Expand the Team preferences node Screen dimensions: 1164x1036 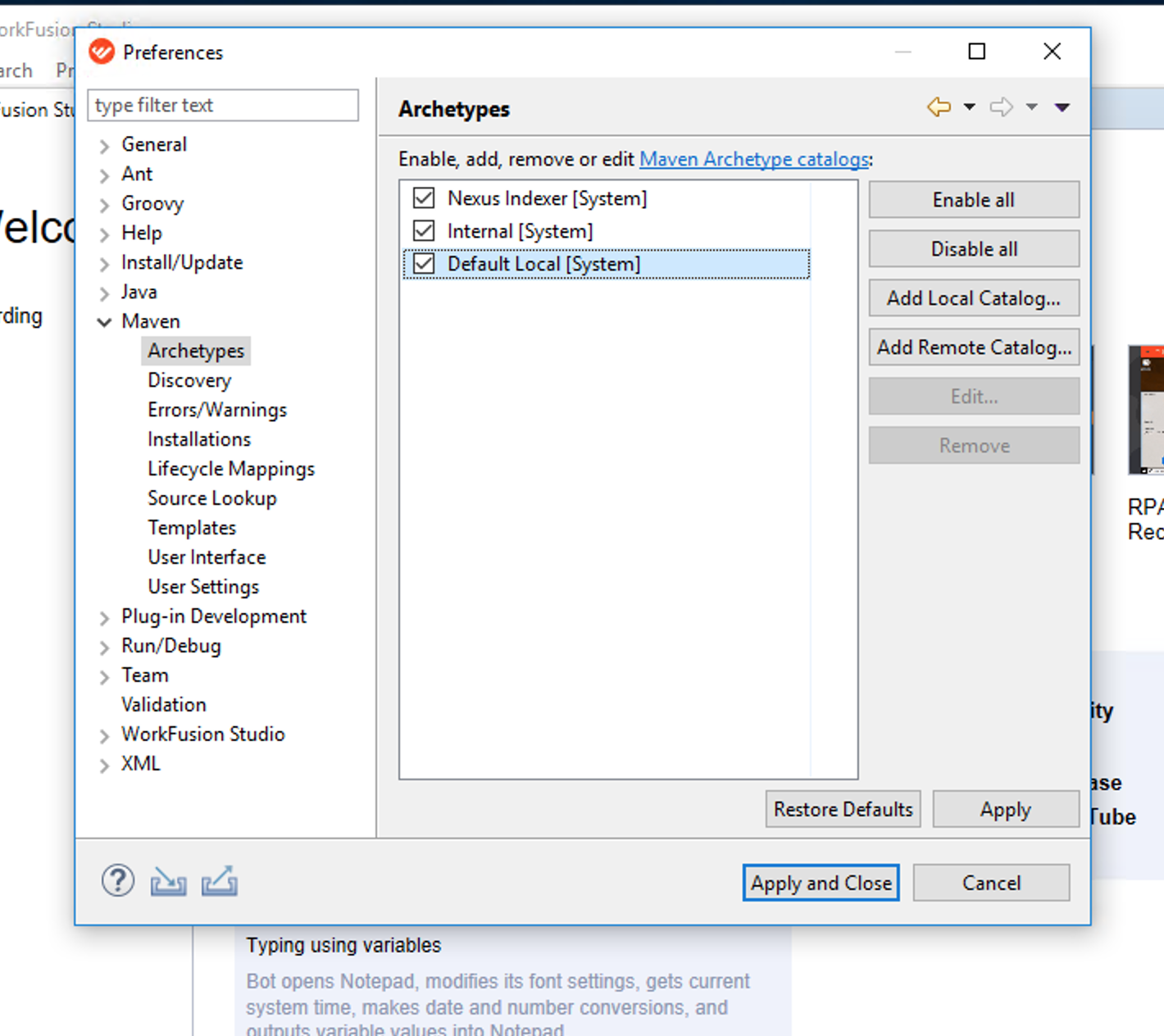(104, 677)
